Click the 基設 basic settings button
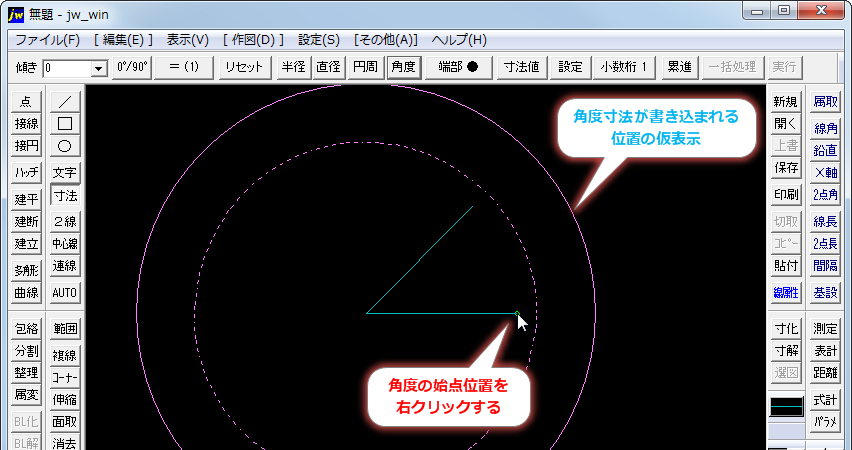This screenshot has height=450, width=852. click(x=825, y=292)
